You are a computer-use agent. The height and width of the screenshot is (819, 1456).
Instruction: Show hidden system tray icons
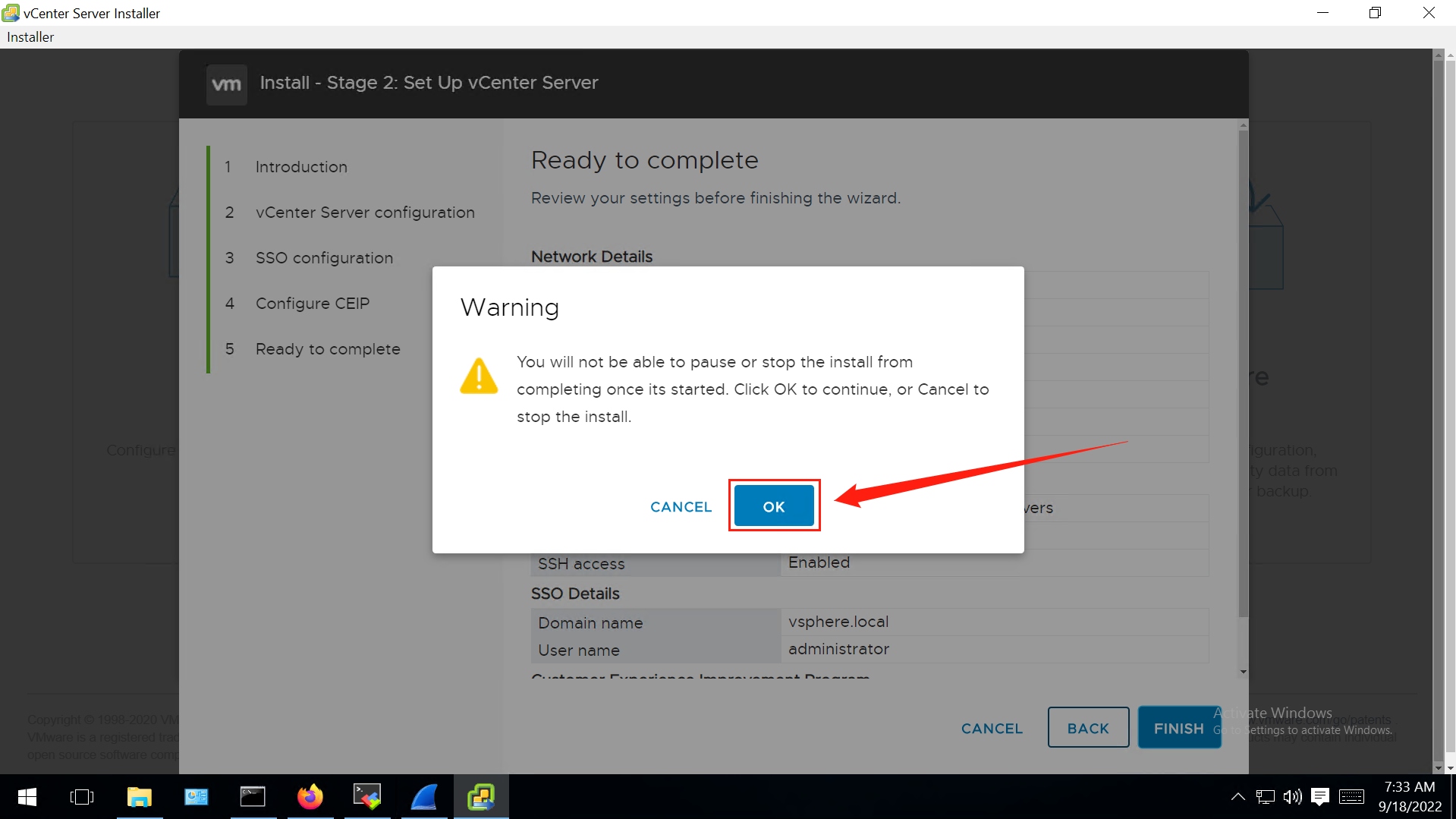(x=1237, y=797)
